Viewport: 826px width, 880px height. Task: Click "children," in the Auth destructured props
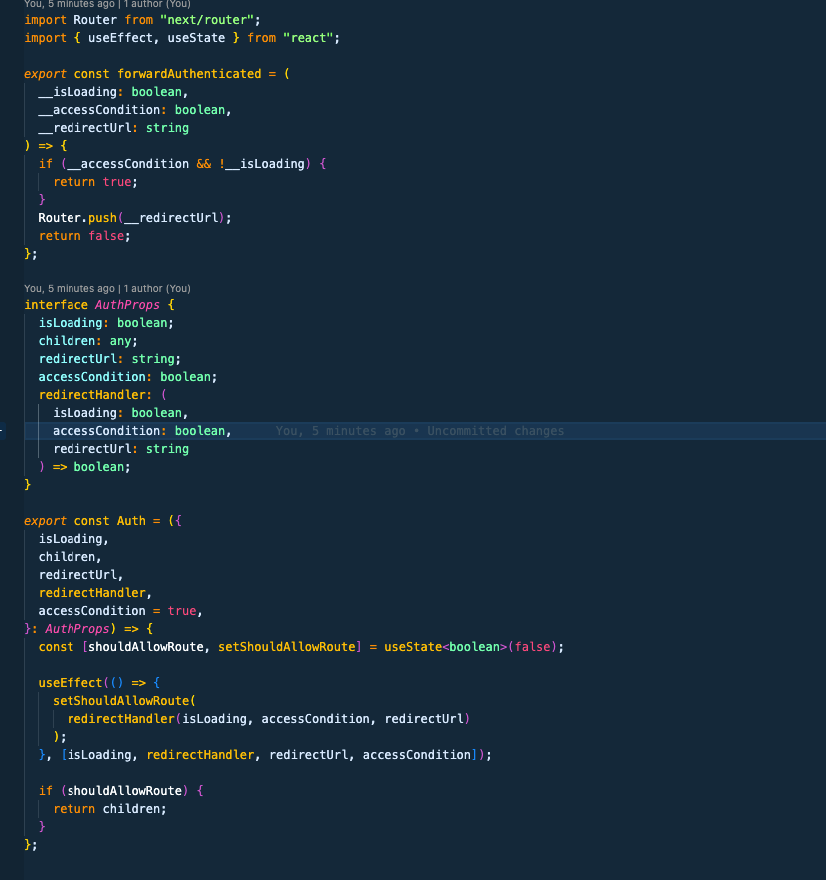[70, 557]
